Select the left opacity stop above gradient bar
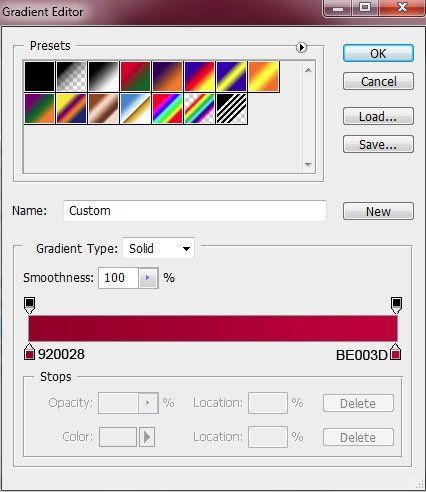Image resolution: width=426 pixels, height=492 pixels. click(29, 305)
